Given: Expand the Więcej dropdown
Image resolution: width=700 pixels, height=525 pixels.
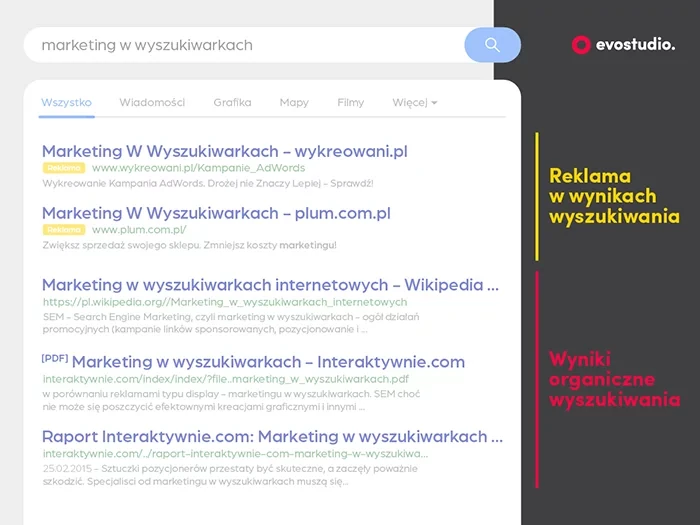Looking at the screenshot, I should (415, 103).
